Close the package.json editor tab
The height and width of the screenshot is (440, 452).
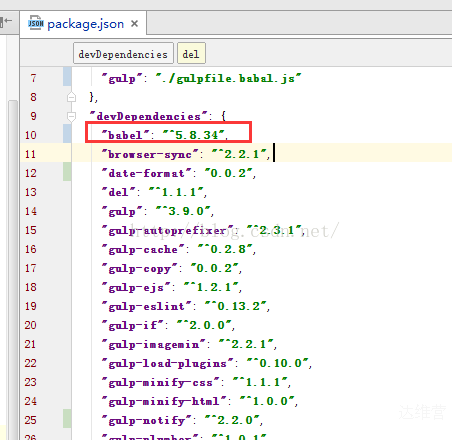[x=134, y=24]
